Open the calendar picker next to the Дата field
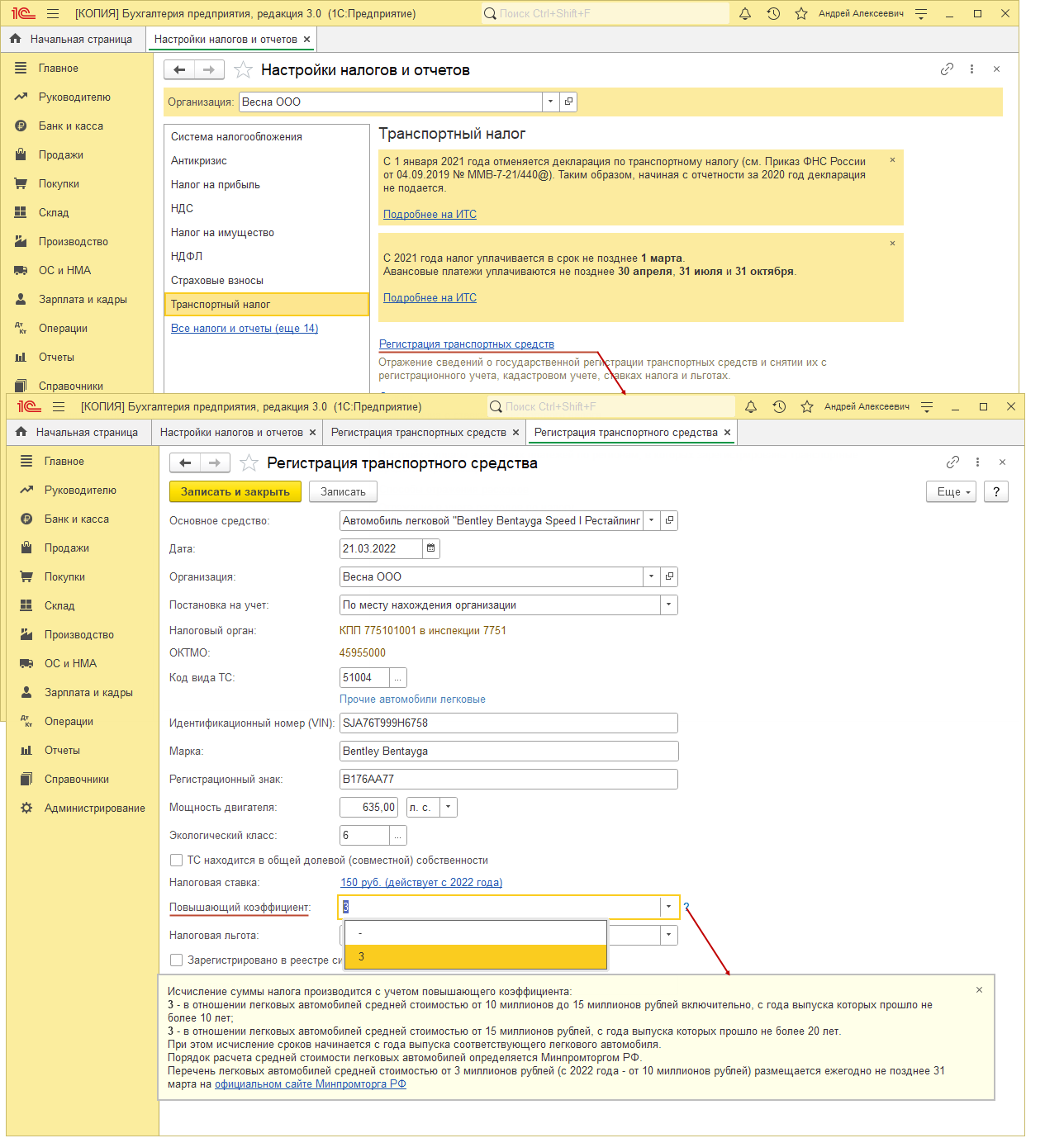 431,548
